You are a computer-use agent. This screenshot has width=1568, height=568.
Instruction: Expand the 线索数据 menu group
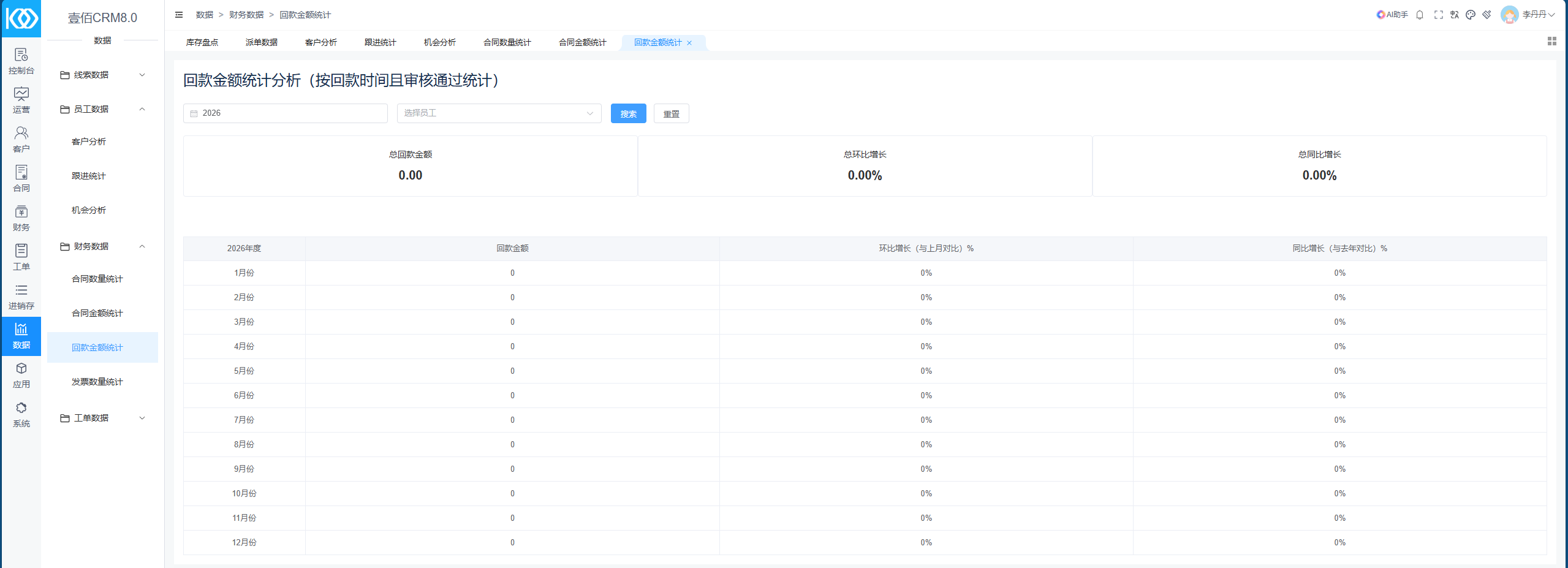pyautogui.click(x=102, y=75)
